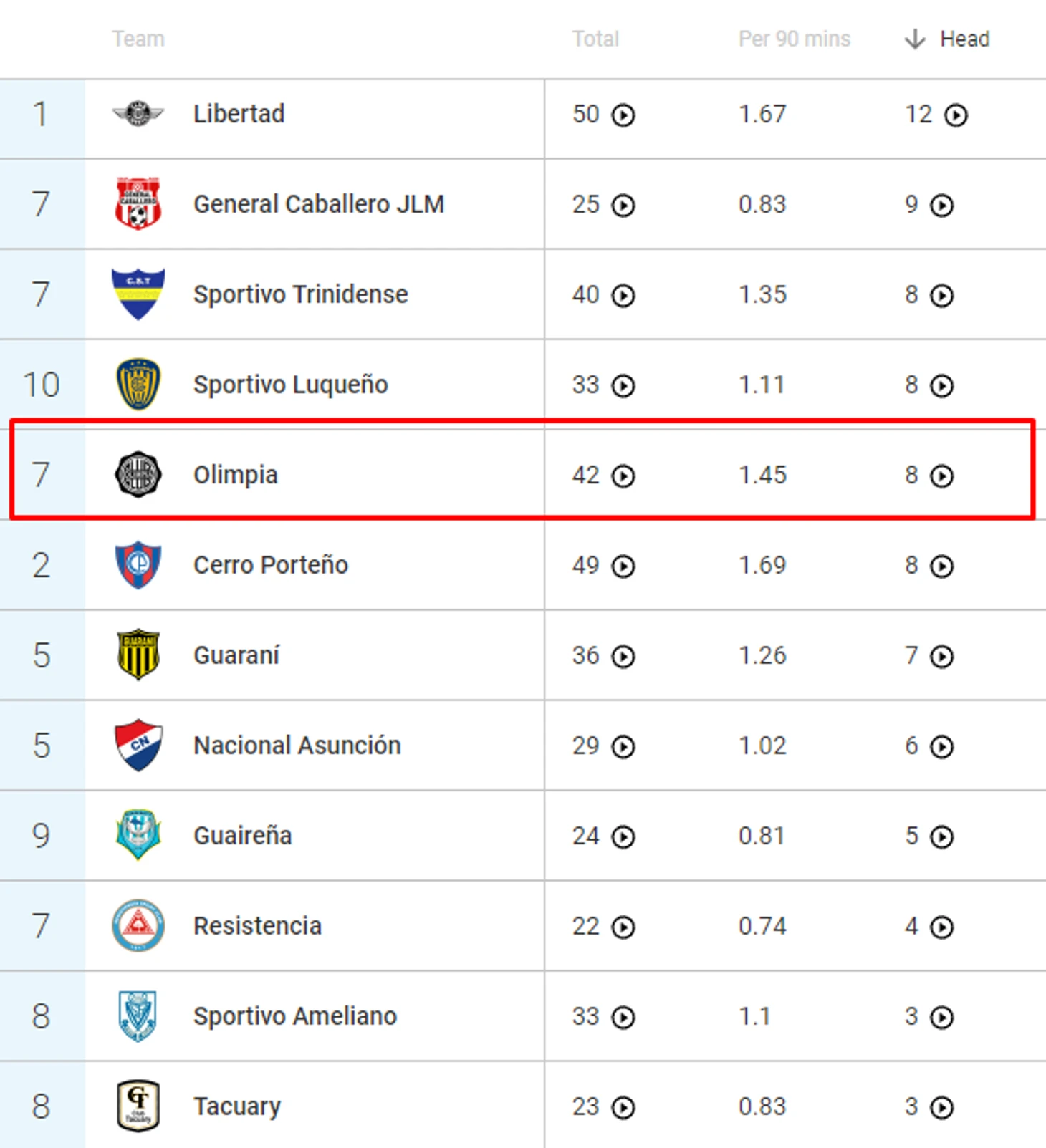Click the General Caballero JLM crest
Viewport: 1046px width, 1148px height.
[x=138, y=203]
